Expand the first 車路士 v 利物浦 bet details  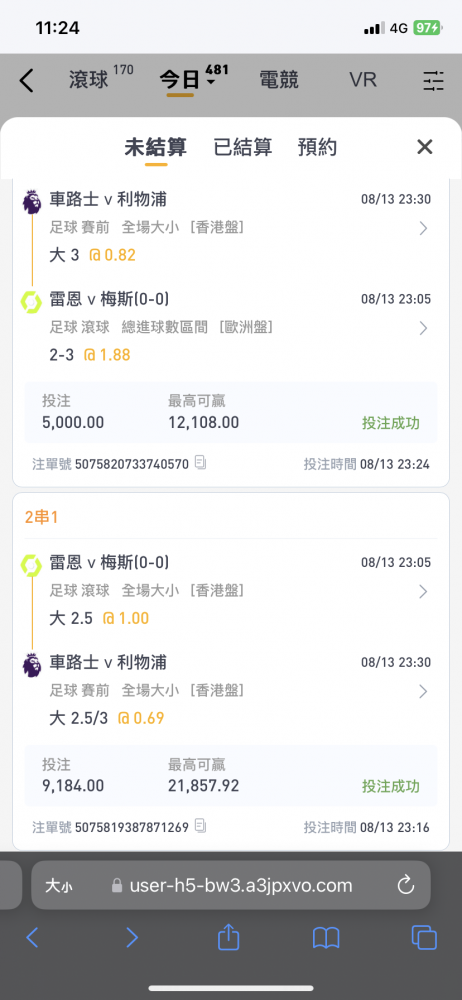click(423, 228)
